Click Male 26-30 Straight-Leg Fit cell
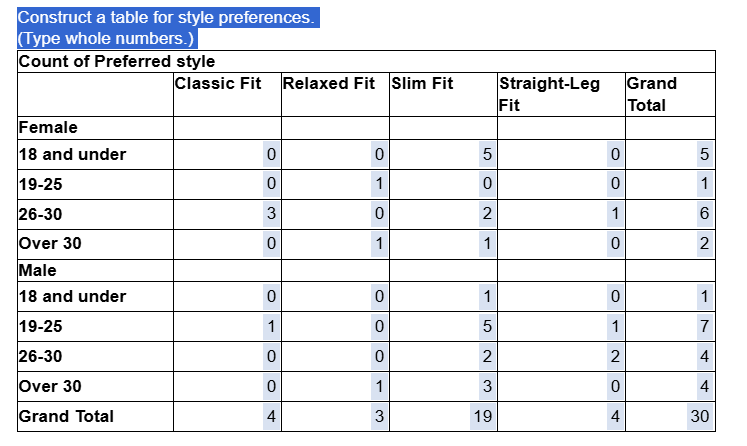Screen dimensions: 747x446 coord(615,357)
